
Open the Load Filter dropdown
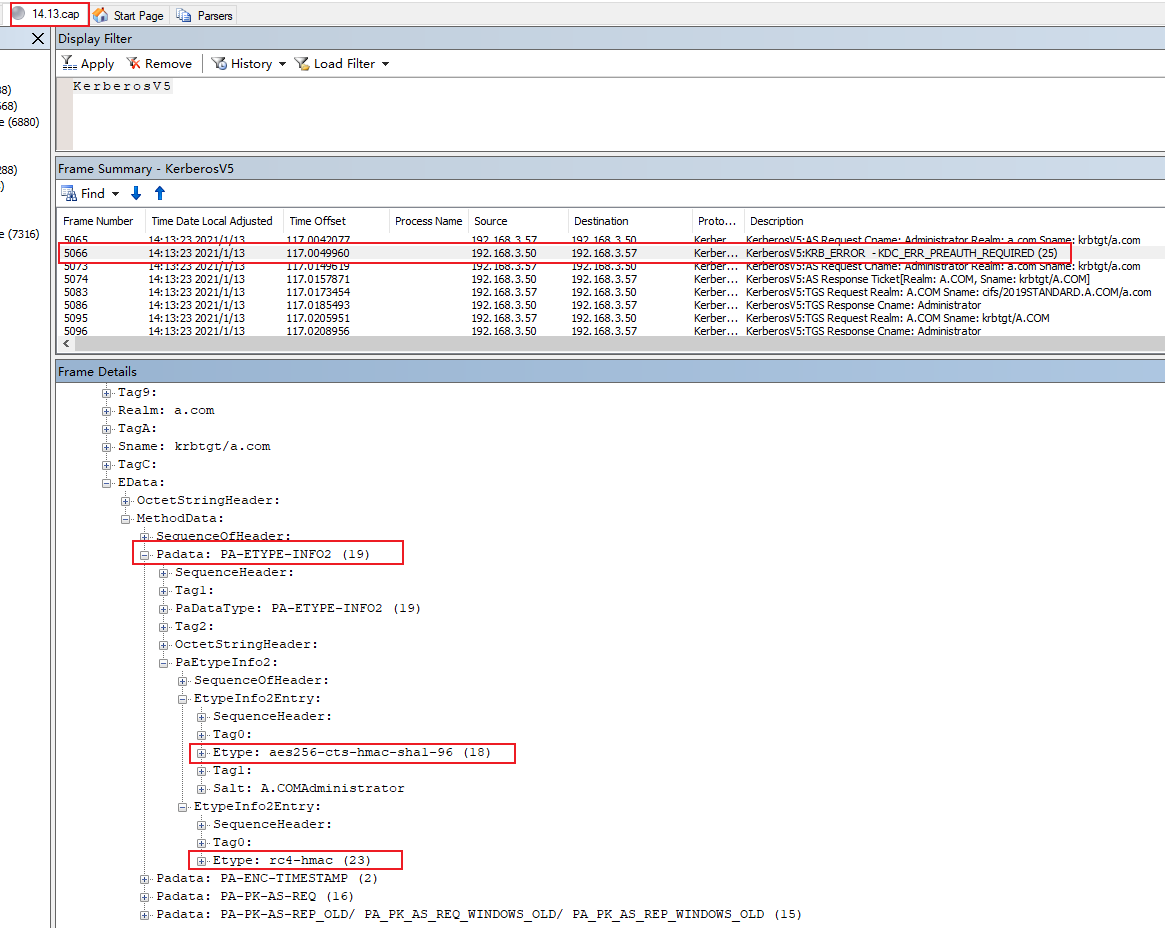point(342,64)
